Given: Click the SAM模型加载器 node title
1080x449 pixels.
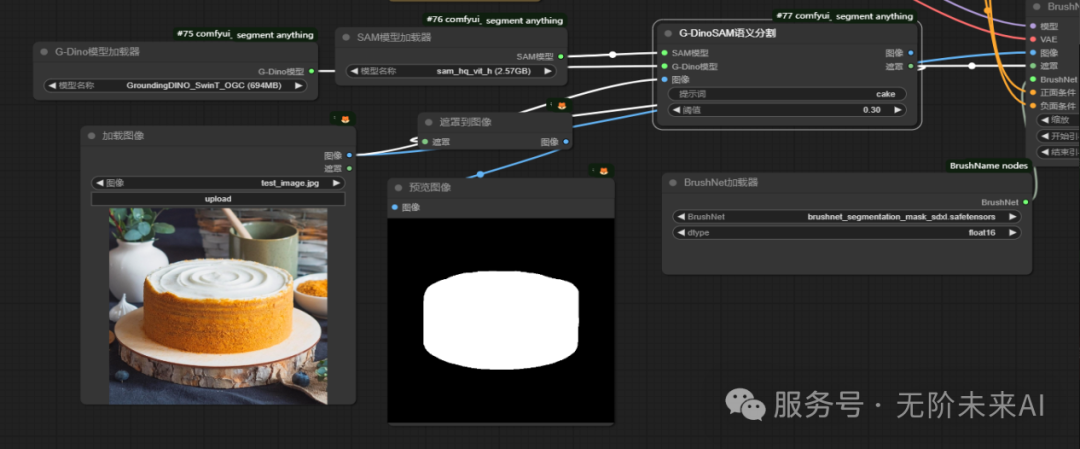Looking at the screenshot, I should click(x=394, y=37).
